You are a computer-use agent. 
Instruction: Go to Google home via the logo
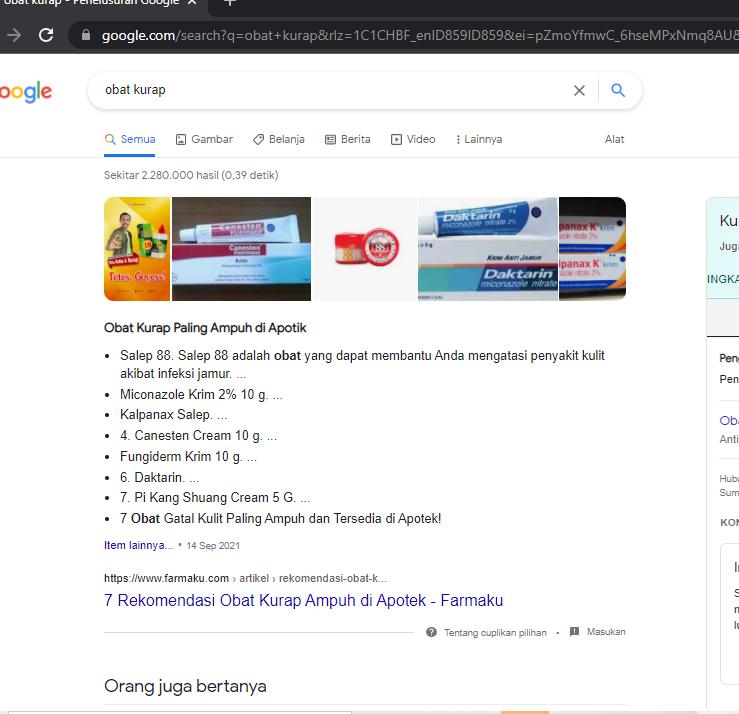click(26, 91)
